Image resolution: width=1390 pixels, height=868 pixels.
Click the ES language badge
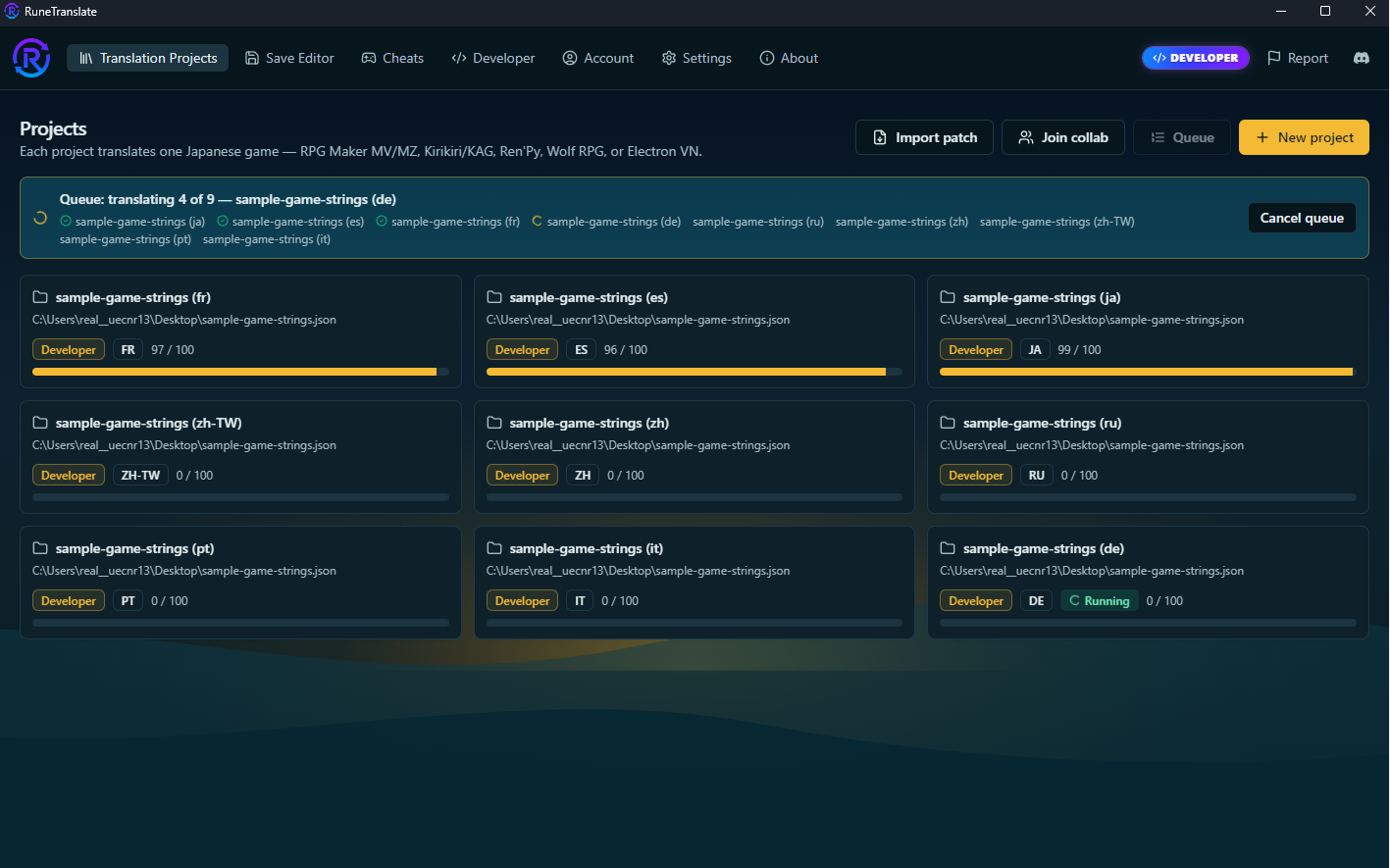pos(582,349)
